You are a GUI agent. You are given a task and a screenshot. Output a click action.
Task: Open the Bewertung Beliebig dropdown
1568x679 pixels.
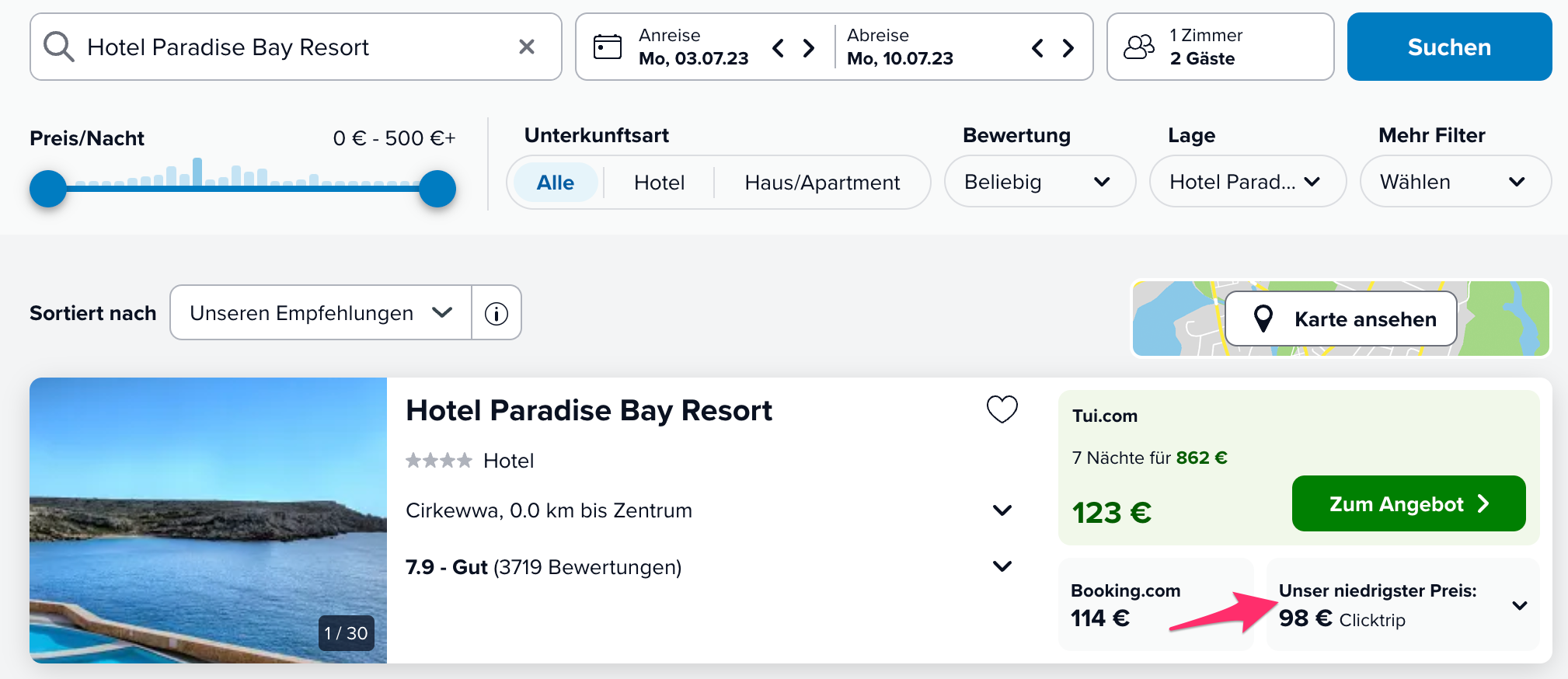pos(1040,182)
